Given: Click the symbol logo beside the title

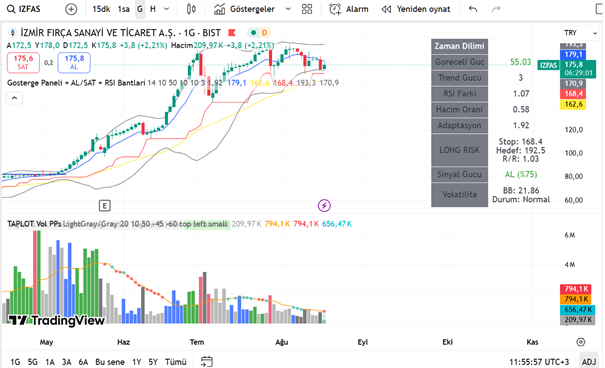Looking at the screenshot, I should (x=12, y=33).
